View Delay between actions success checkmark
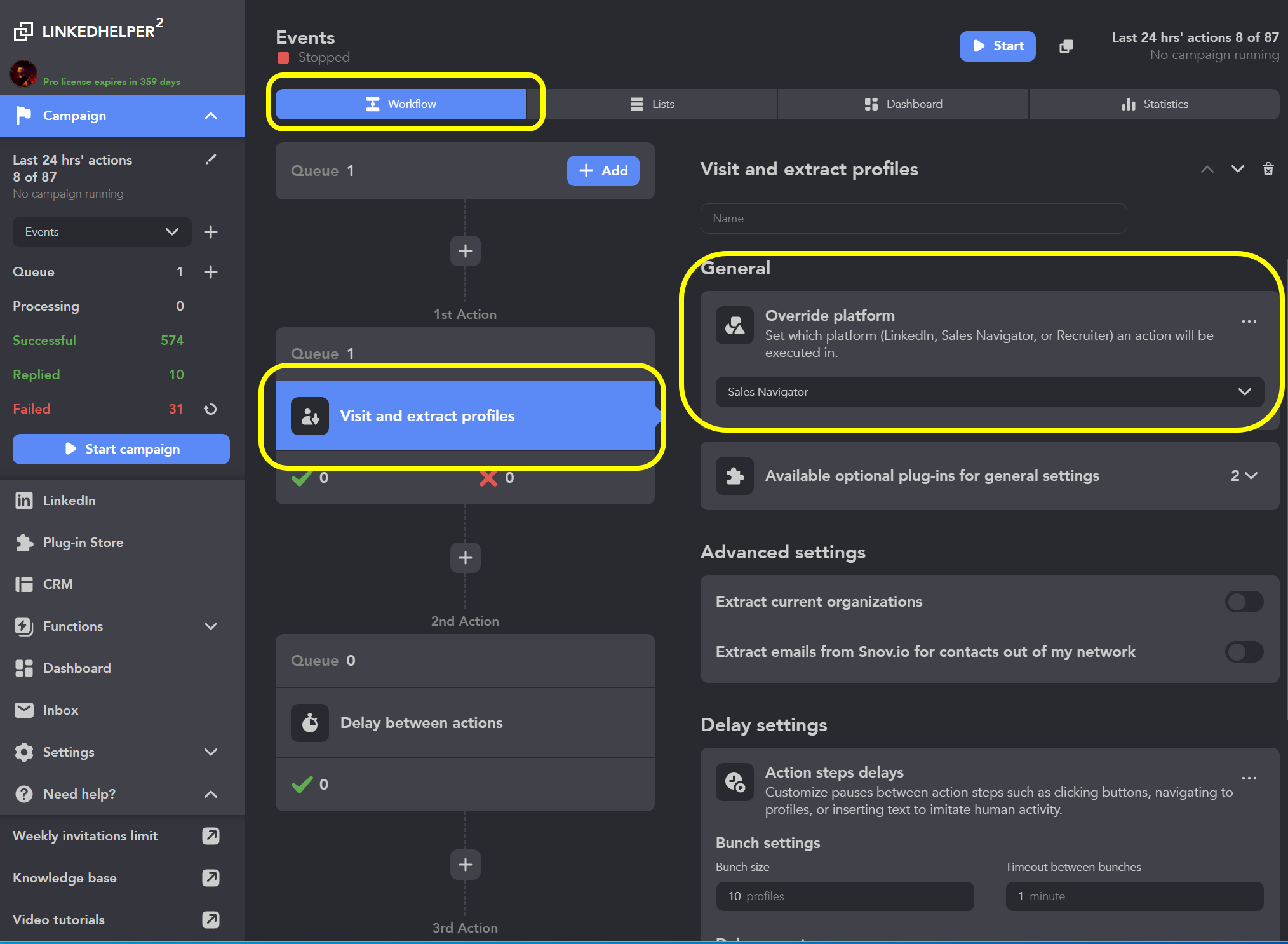Screen dimensions: 1288x944 302,785
